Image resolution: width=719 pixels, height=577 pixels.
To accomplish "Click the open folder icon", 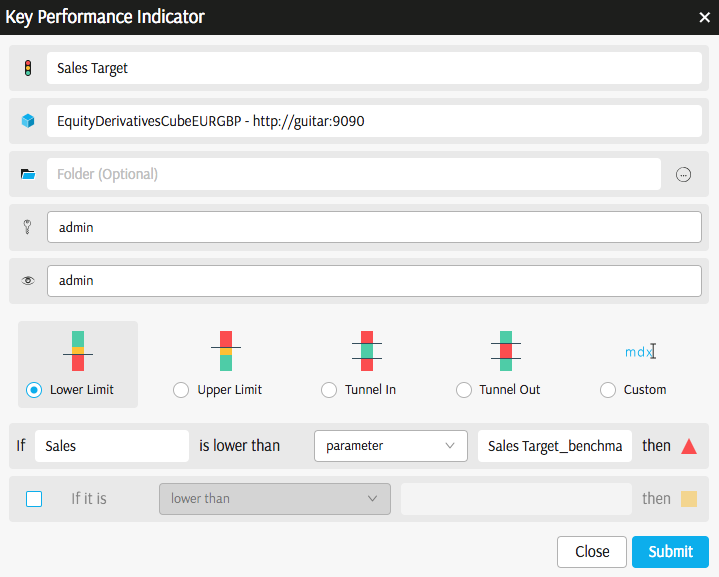I will click(28, 174).
